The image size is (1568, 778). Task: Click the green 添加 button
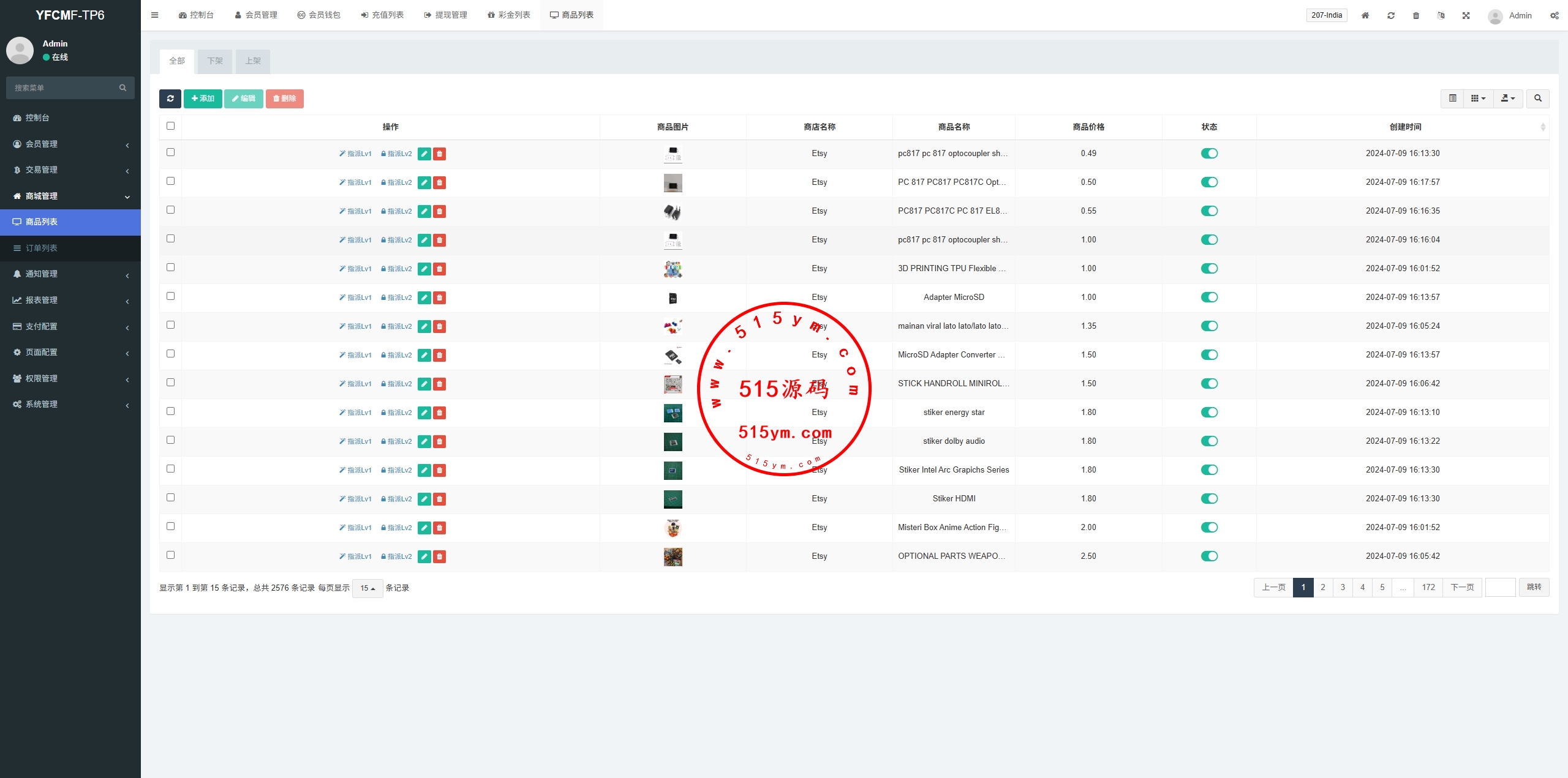pos(203,99)
